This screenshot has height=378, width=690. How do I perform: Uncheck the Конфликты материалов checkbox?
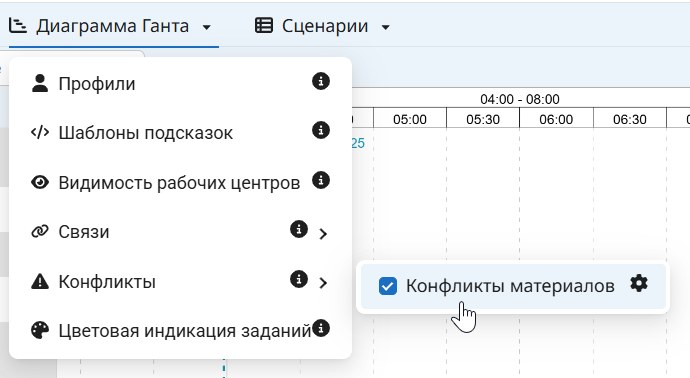[388, 286]
